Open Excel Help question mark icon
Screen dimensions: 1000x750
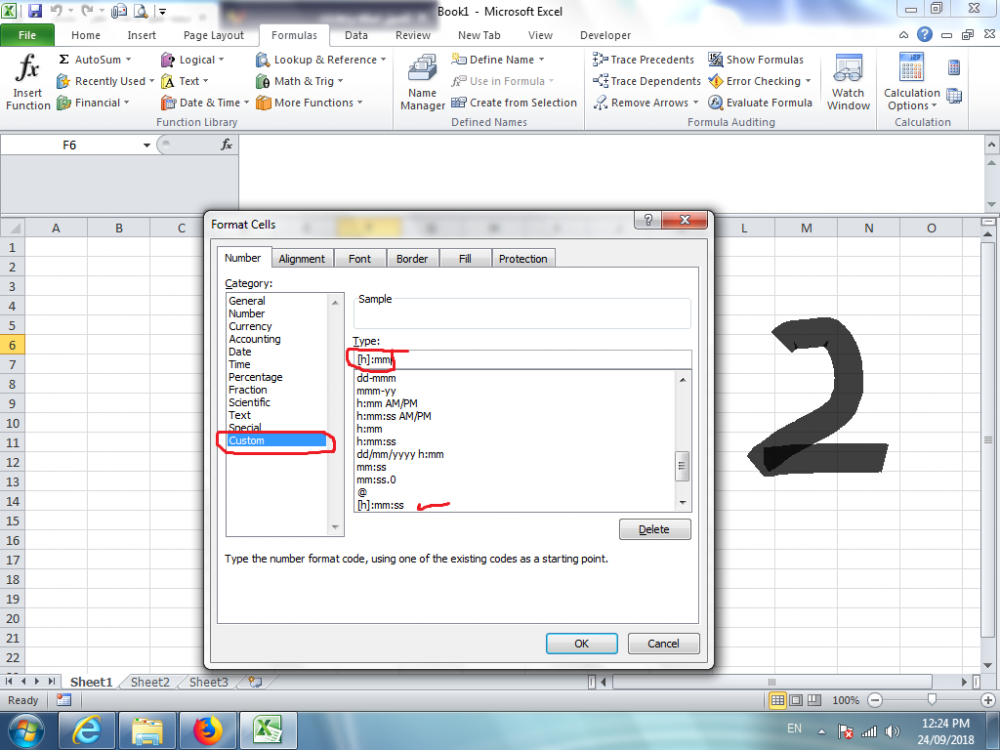pos(924,34)
